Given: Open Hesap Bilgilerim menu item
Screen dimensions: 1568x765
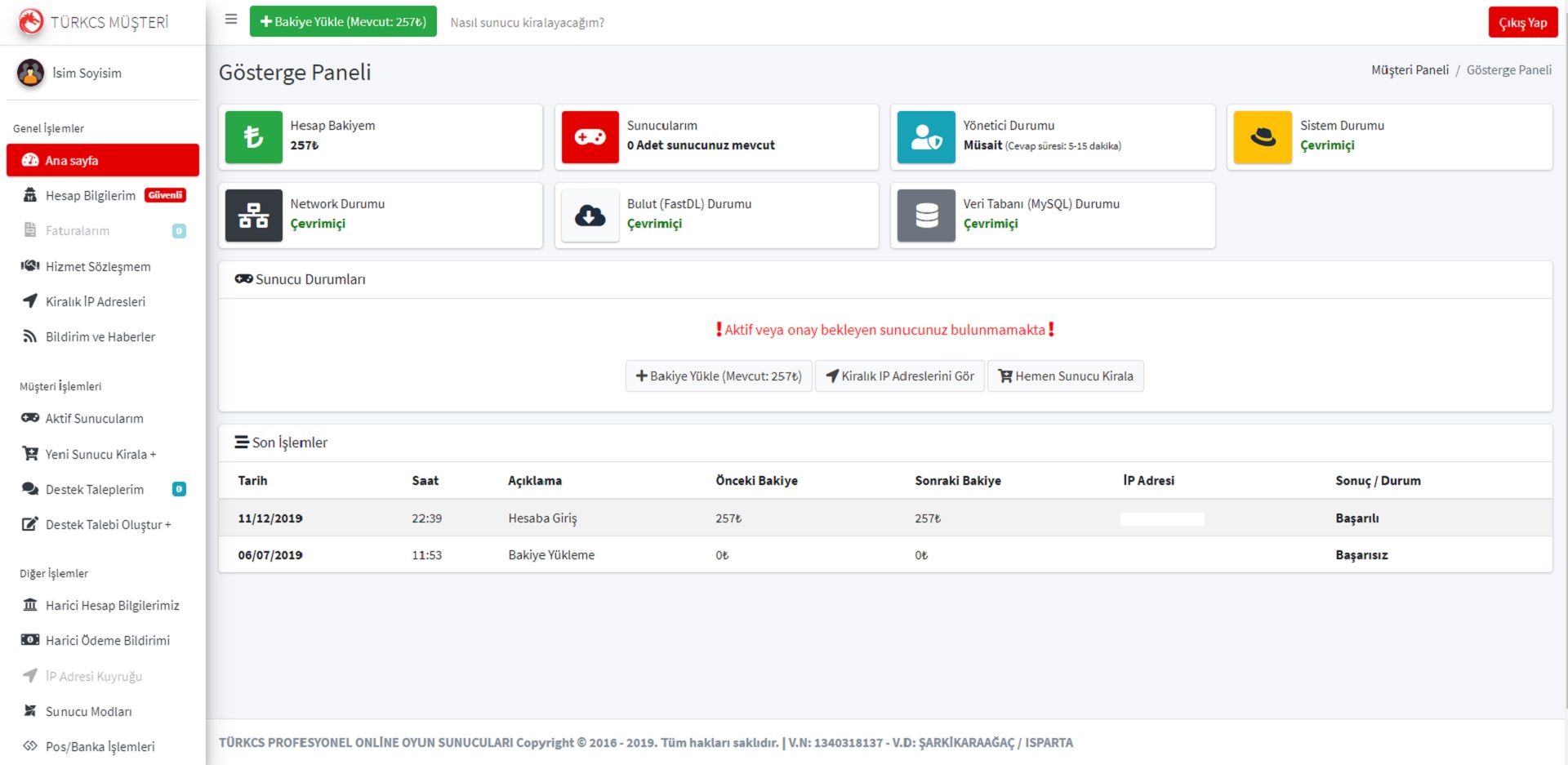Looking at the screenshot, I should click(91, 196).
